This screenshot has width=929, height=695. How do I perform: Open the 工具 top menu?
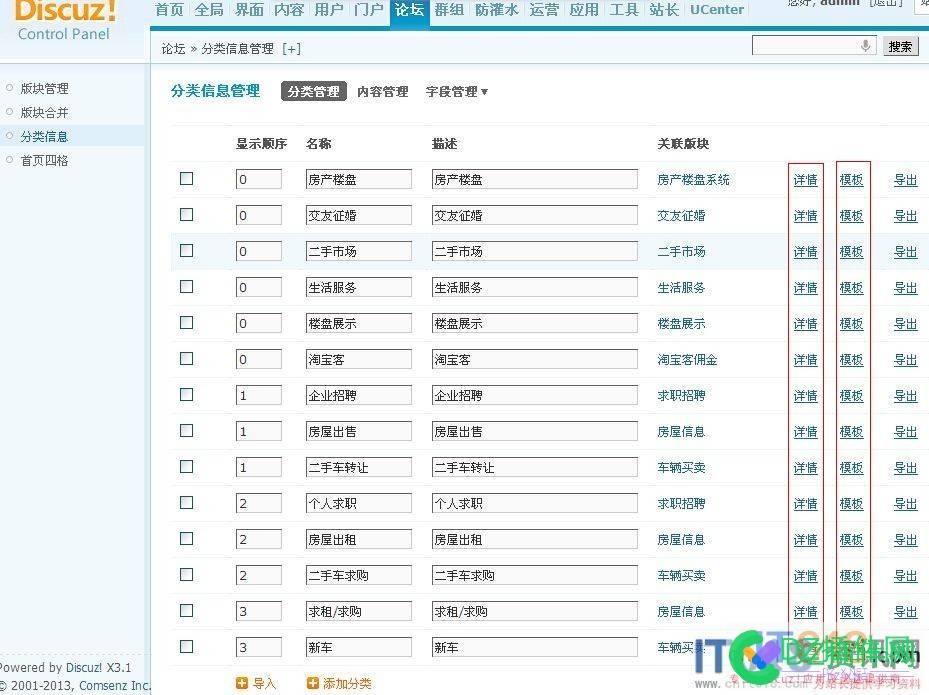click(x=624, y=9)
